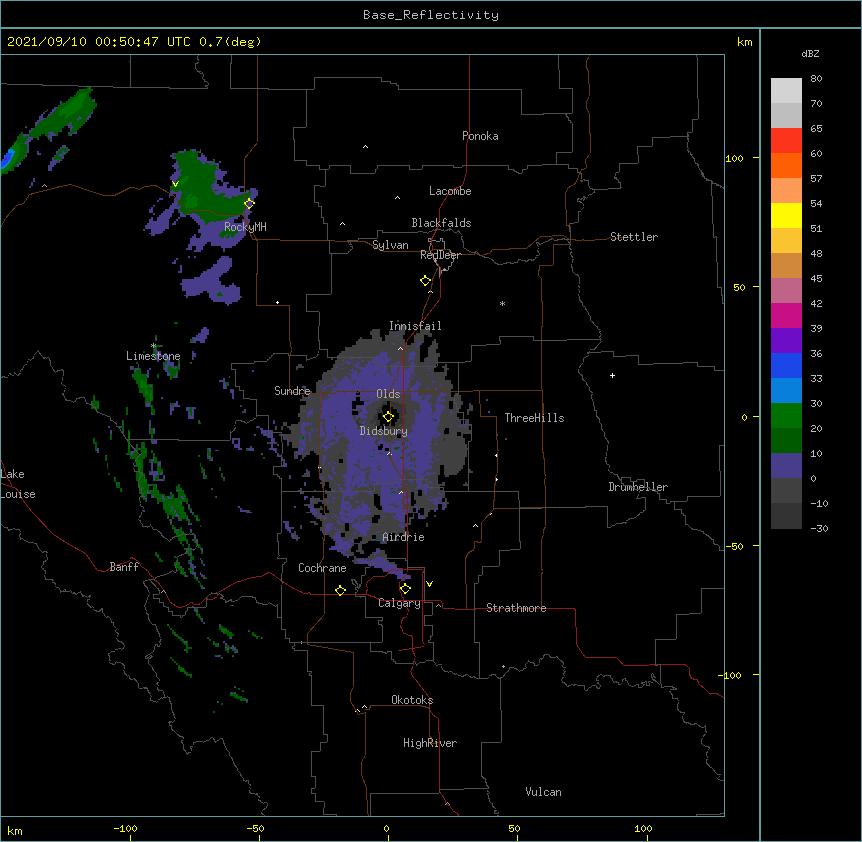
Task: Select the purple 36-39 dBZ legend swatch
Action: pos(786,341)
